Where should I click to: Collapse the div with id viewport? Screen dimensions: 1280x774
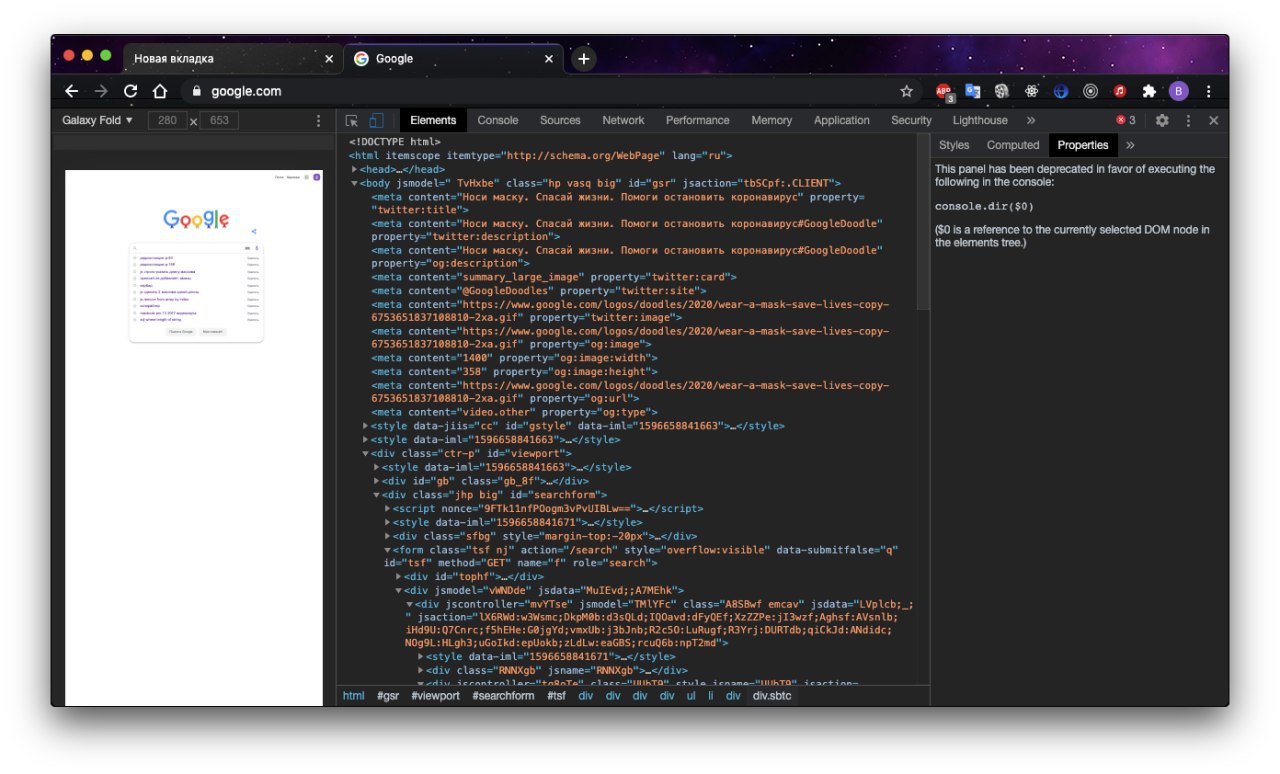(x=365, y=454)
